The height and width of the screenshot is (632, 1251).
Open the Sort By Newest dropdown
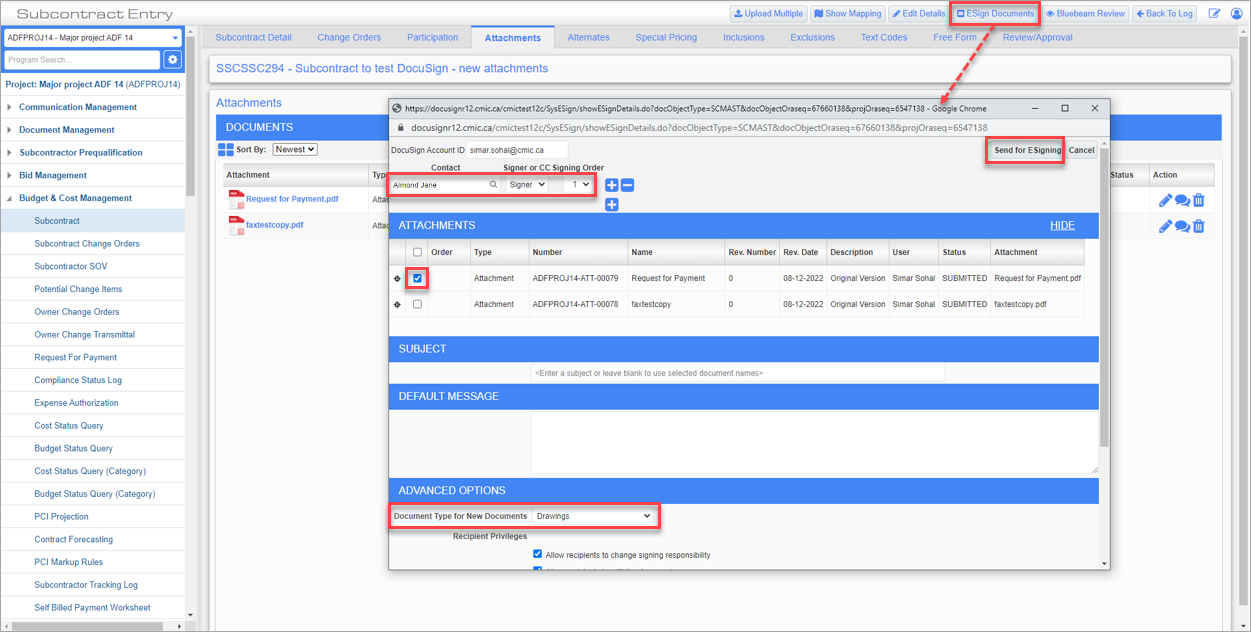(295, 149)
